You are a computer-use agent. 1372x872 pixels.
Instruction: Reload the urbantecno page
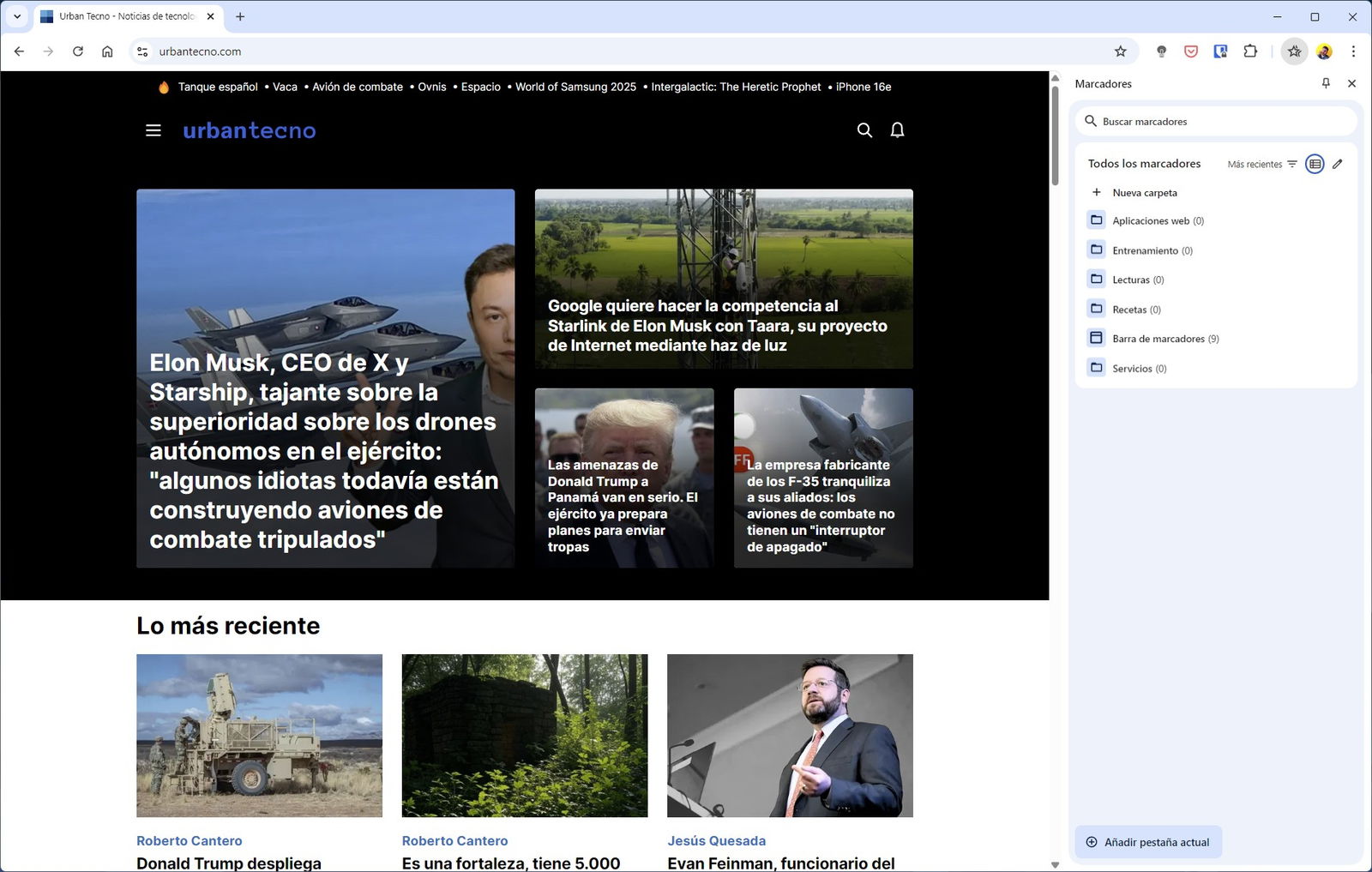tap(78, 51)
